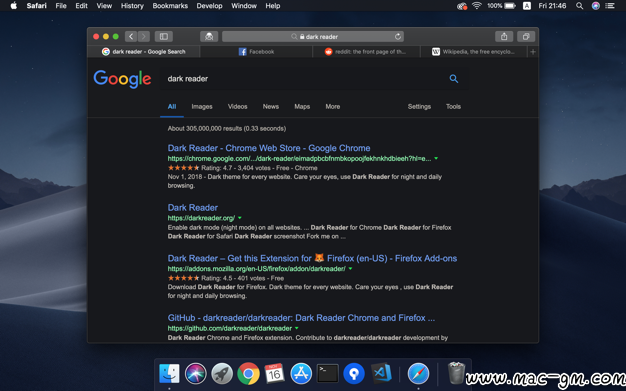Viewport: 626px width, 391px height.
Task: Open the Safari application menu
Action: 36,6
